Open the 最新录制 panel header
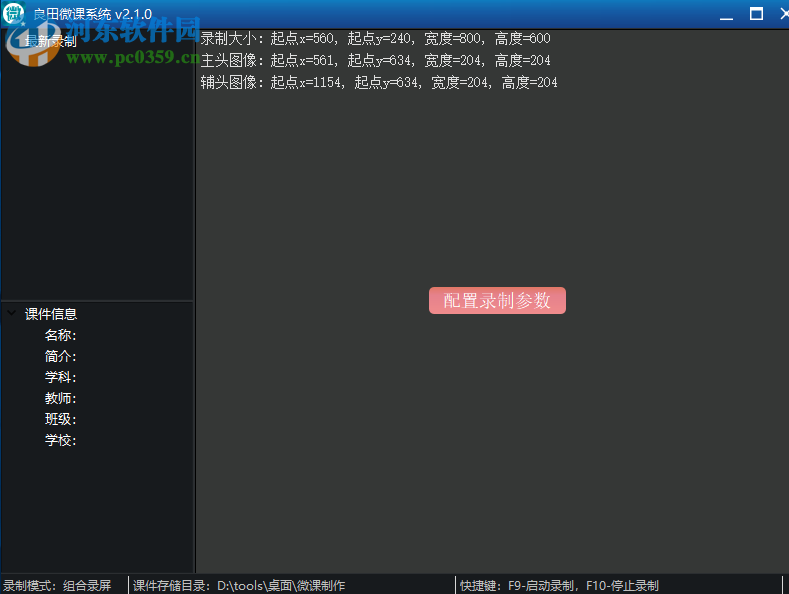789x594 pixels. point(51,41)
